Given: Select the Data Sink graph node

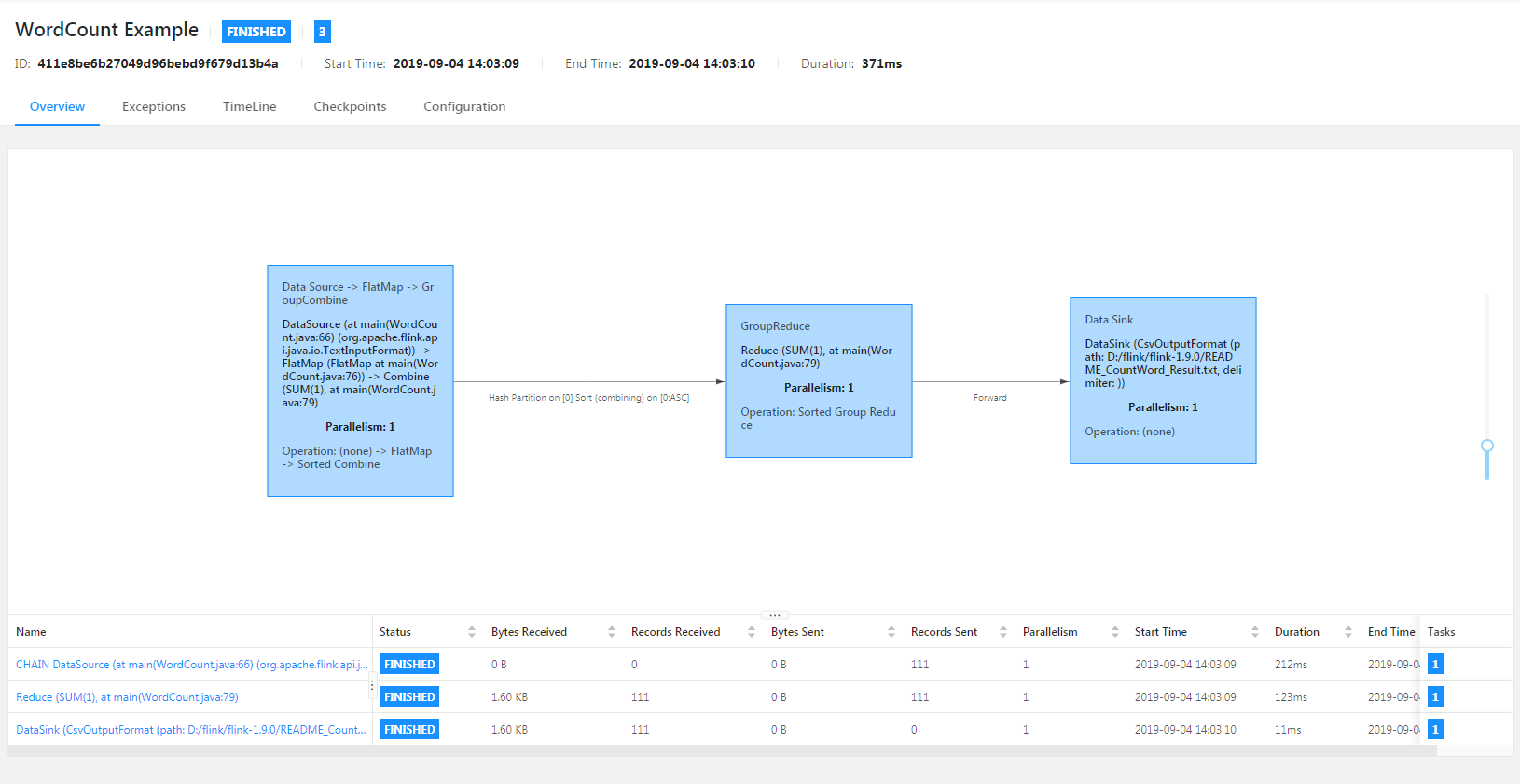Looking at the screenshot, I should (x=1163, y=380).
